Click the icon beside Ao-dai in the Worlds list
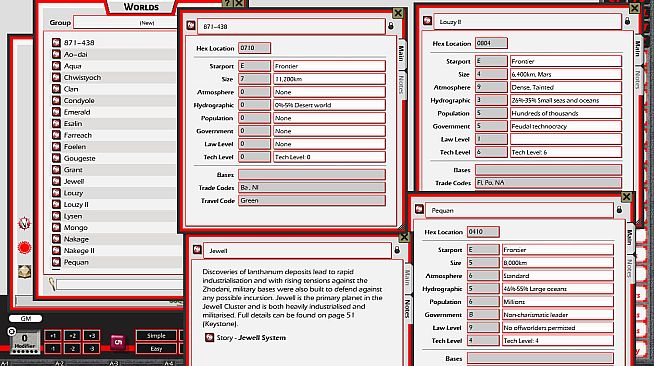Screen dimensions: 654x366 [x=56, y=54]
